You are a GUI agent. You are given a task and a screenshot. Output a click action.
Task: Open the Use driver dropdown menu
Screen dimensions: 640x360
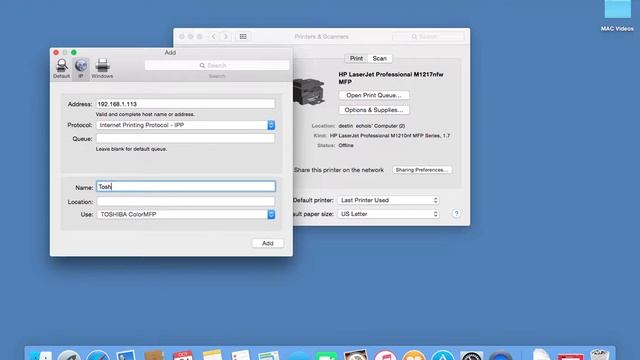[186, 214]
